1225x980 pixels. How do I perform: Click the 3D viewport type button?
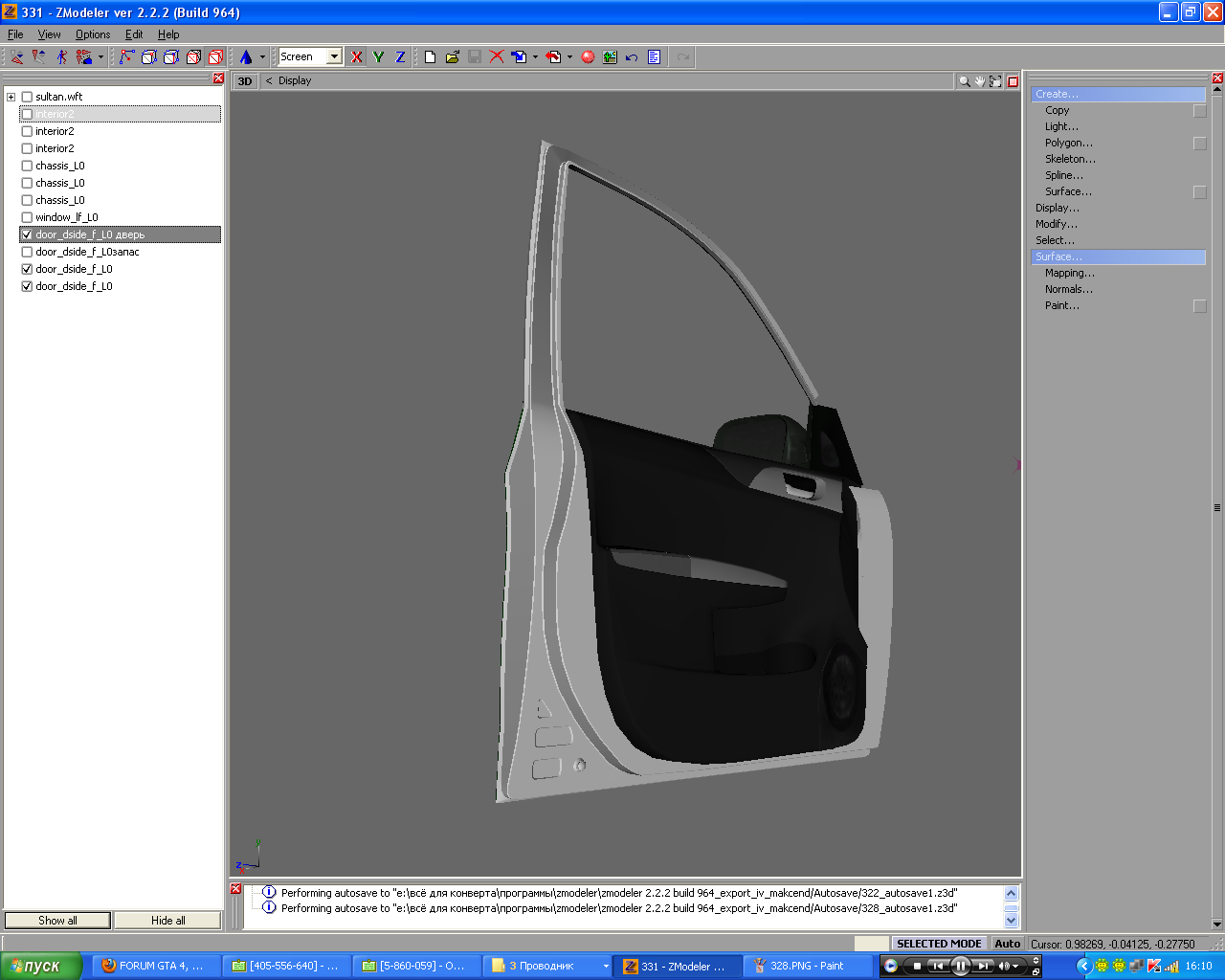pyautogui.click(x=245, y=81)
